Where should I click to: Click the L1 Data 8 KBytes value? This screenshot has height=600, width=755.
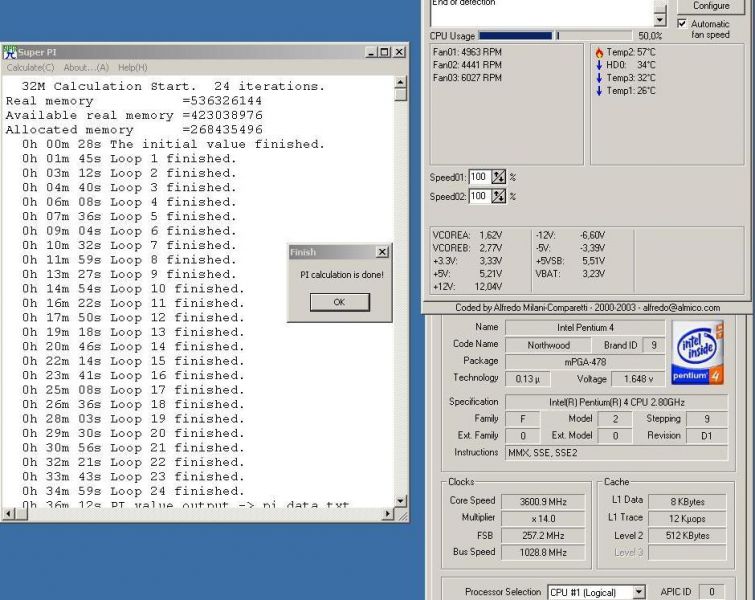(687, 502)
